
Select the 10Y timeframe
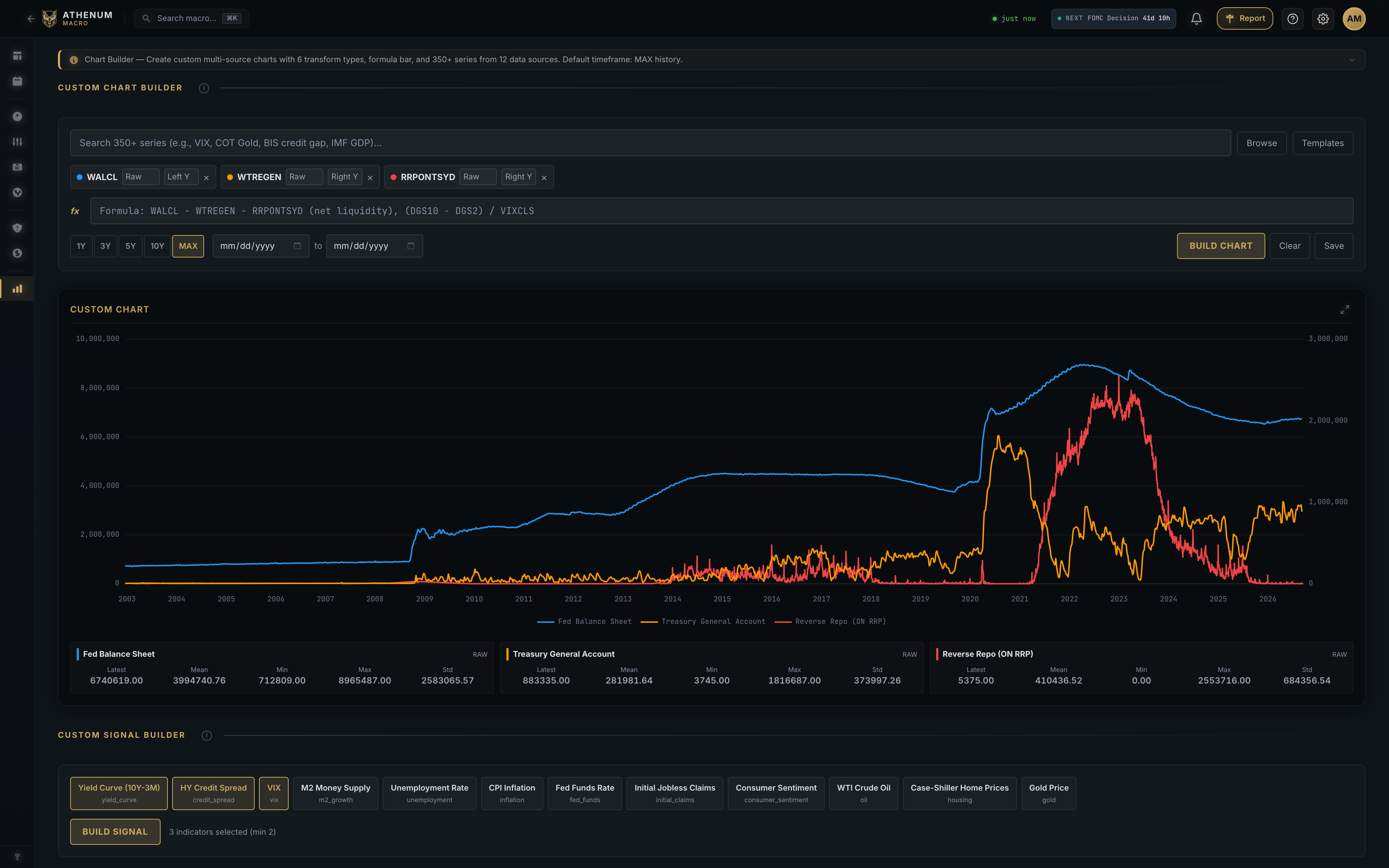(x=157, y=246)
